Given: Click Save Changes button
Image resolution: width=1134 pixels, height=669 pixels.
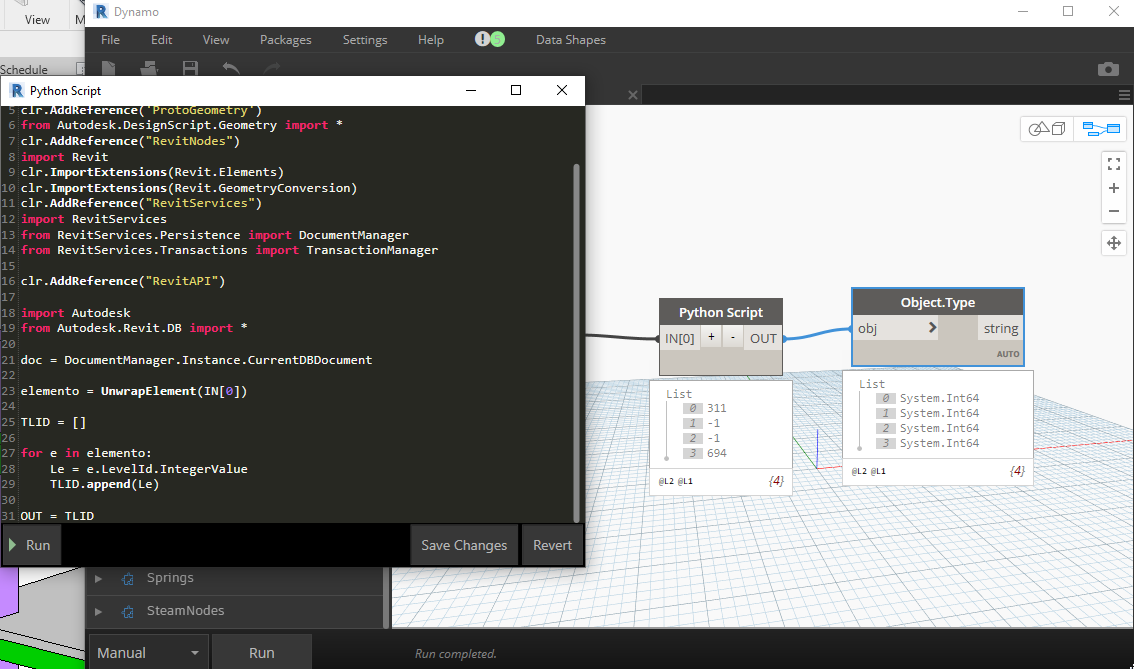Looking at the screenshot, I should click(464, 545).
